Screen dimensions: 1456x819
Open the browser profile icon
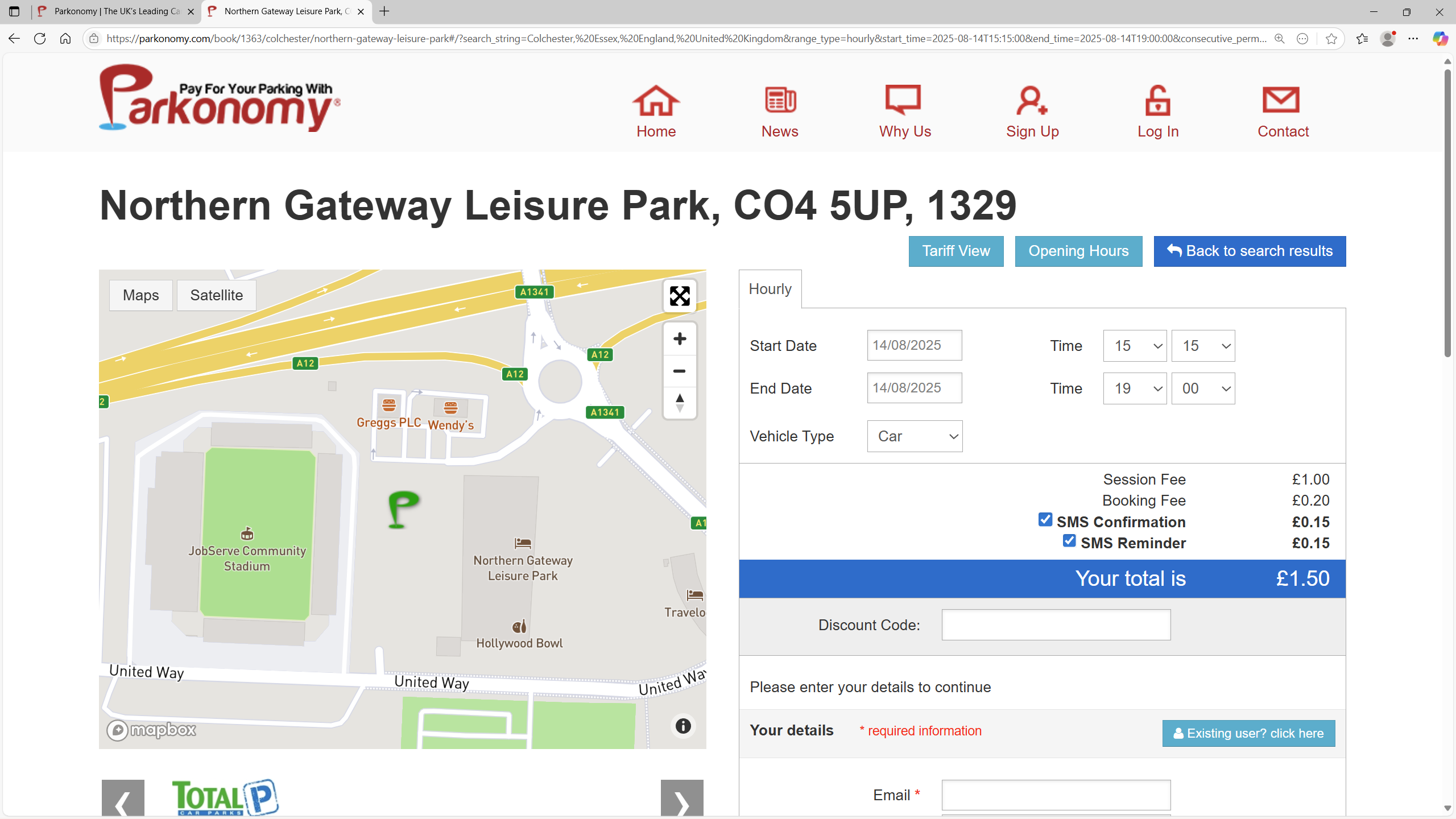point(1388,39)
